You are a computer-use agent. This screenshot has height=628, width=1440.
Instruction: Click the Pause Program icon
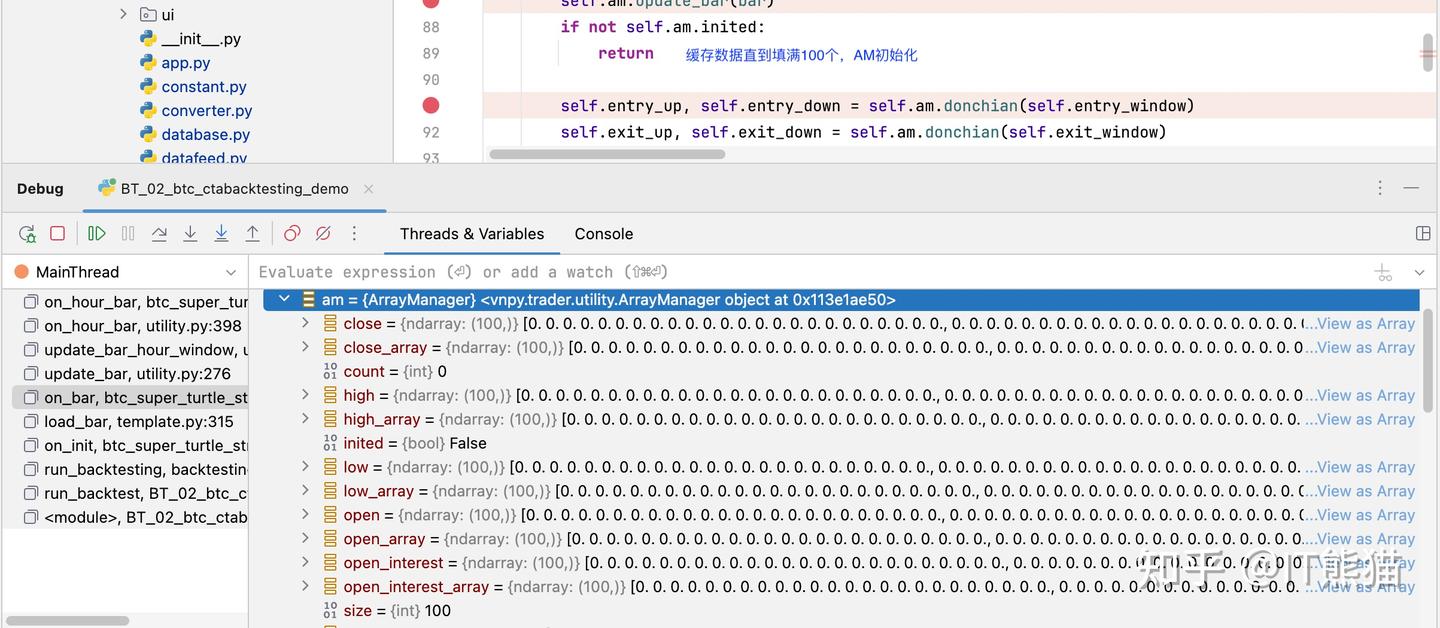pos(128,233)
